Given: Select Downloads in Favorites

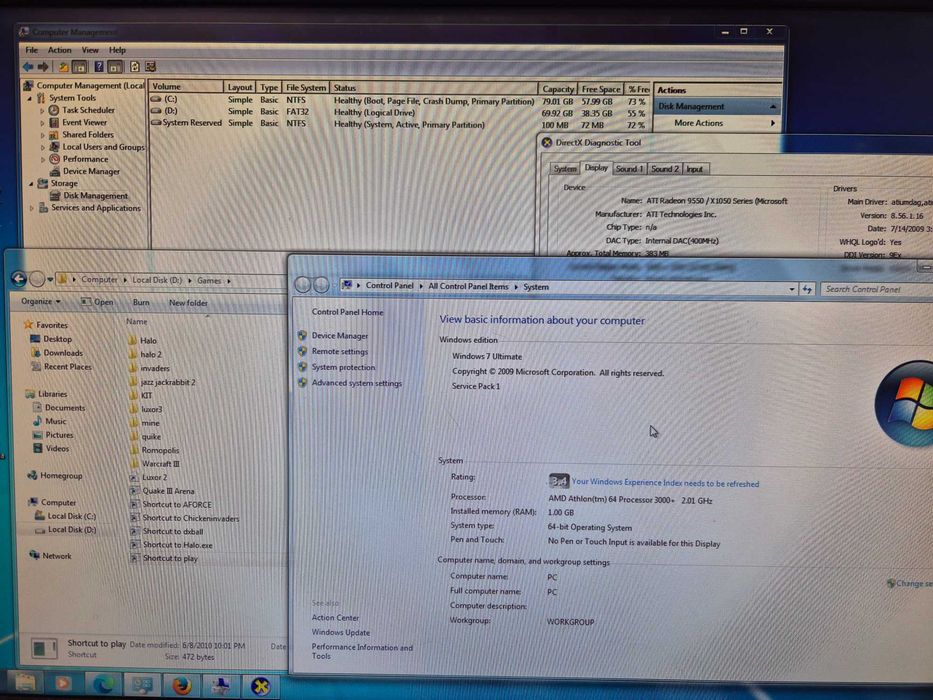Looking at the screenshot, I should click(x=62, y=352).
